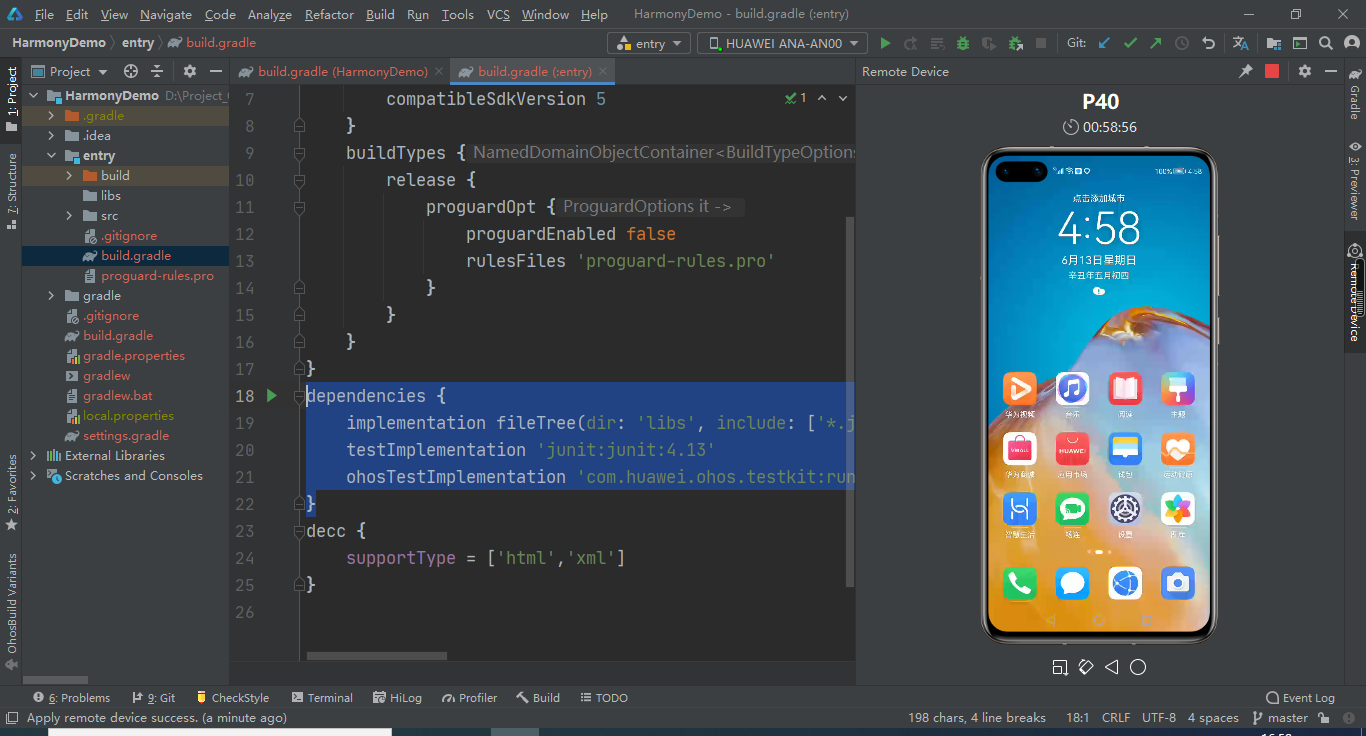This screenshot has width=1366, height=736.
Task: Click the Rollback undo arrow in the toolbar
Action: pyautogui.click(x=1208, y=43)
